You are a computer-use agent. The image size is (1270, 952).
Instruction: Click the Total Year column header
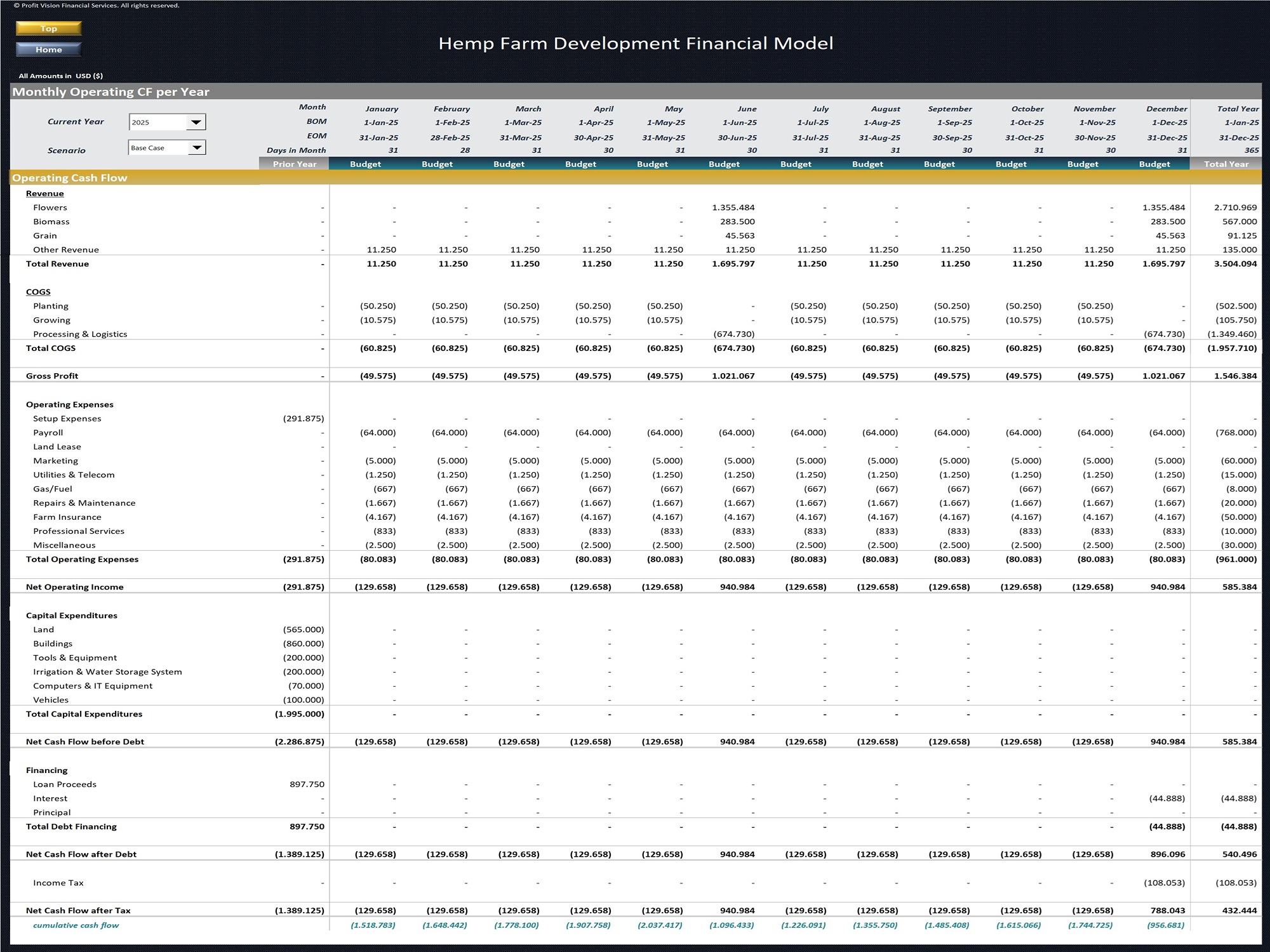(x=1226, y=164)
